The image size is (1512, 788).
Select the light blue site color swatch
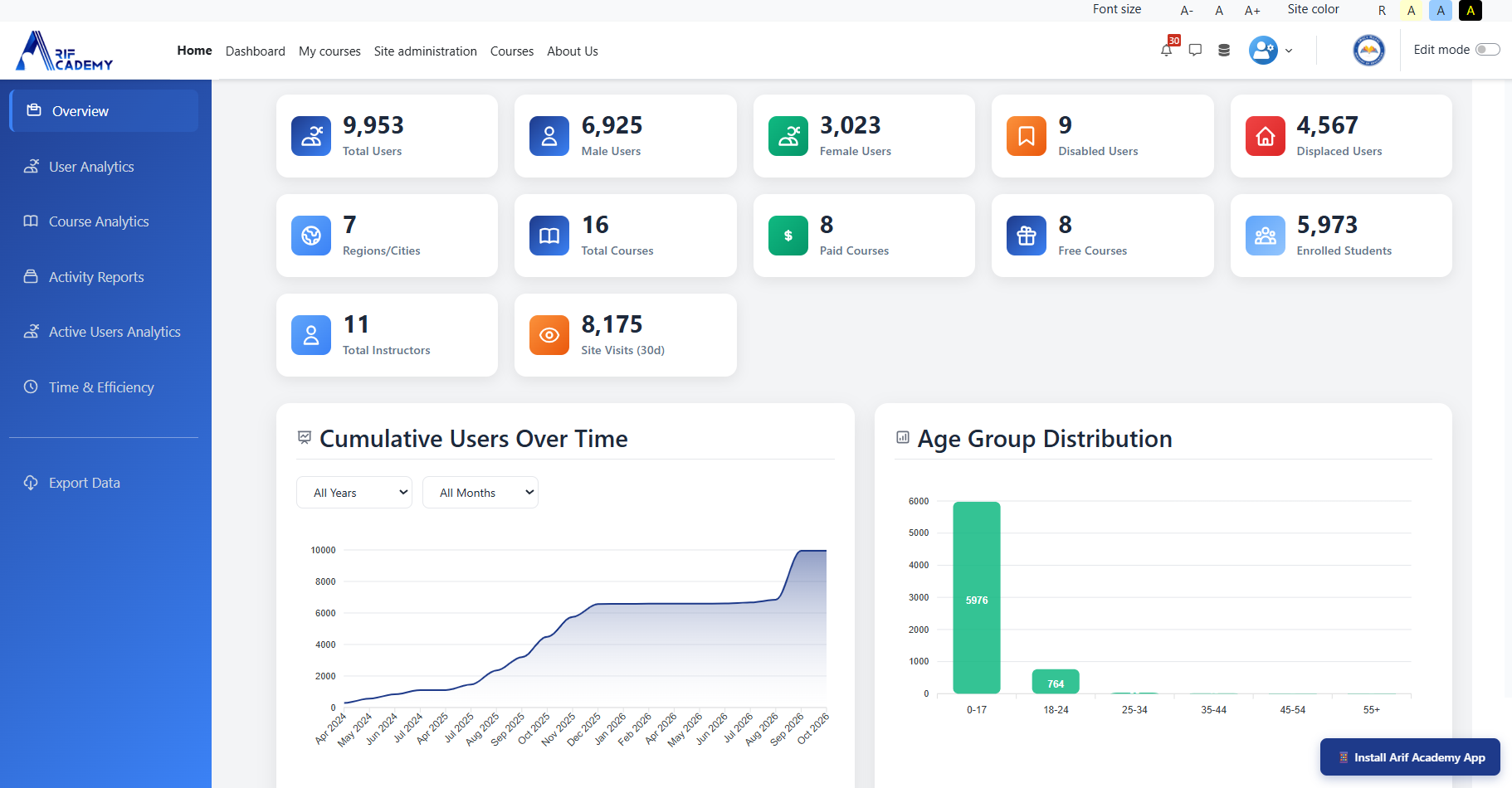click(1441, 11)
